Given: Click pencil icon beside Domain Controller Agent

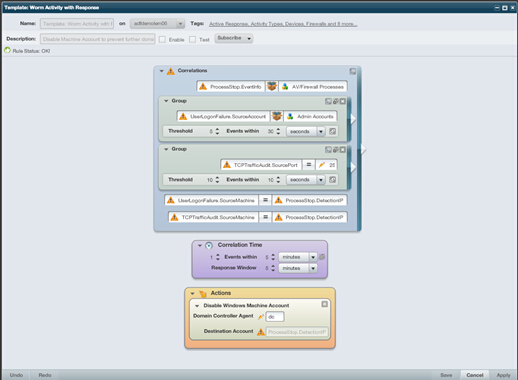Looking at the screenshot, I should point(261,316).
